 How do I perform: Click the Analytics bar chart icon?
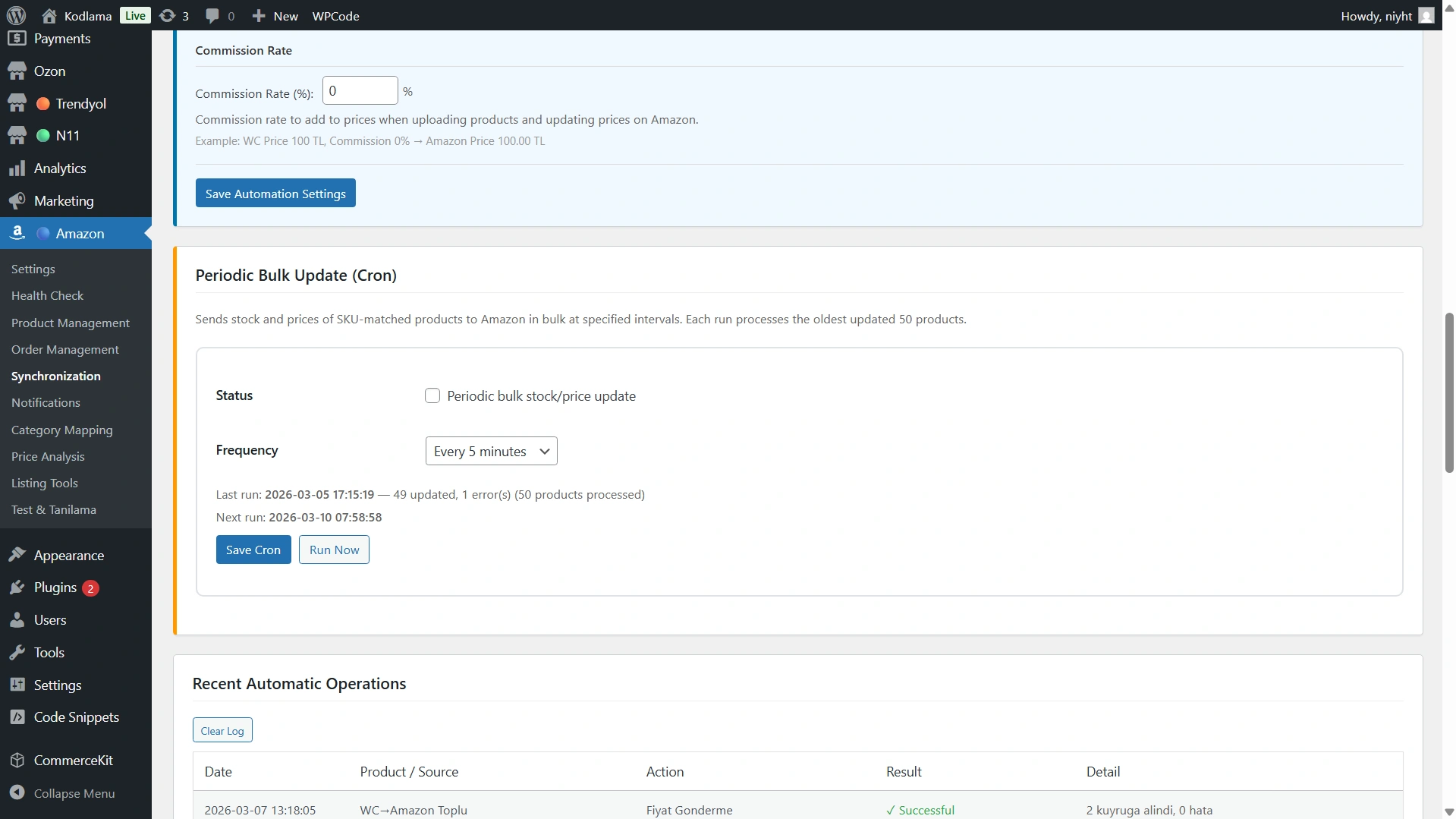17,169
